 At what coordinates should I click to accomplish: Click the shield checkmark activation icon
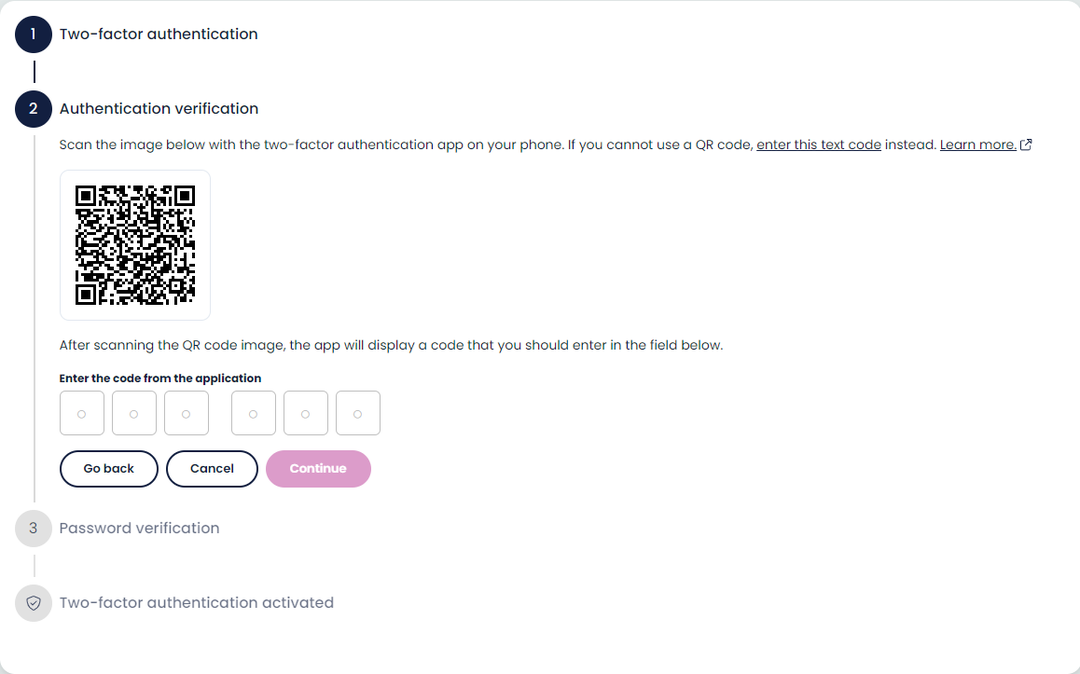33,603
